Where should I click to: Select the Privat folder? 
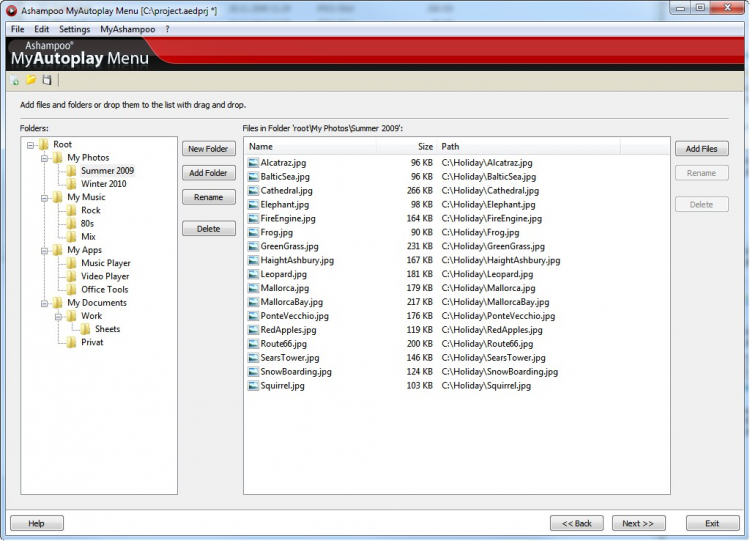click(x=92, y=342)
